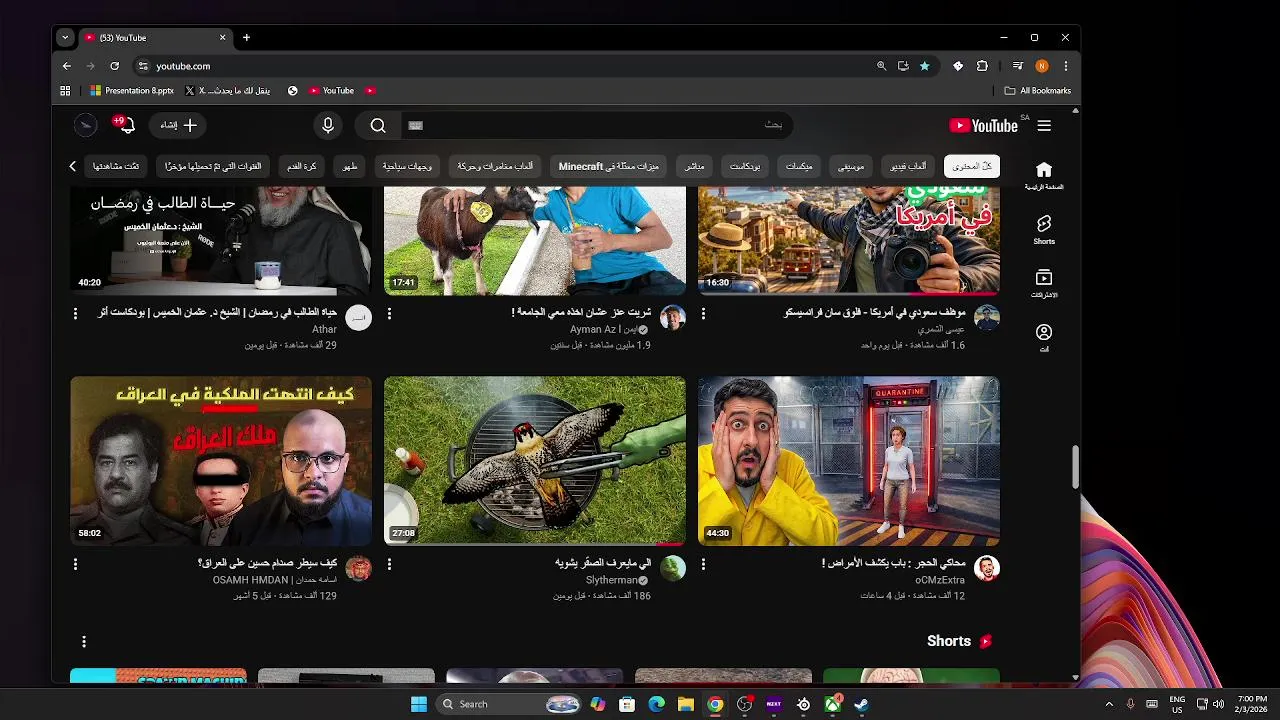Open Steam from the taskbar
Screen dimensions: 1280x720
coord(862,704)
